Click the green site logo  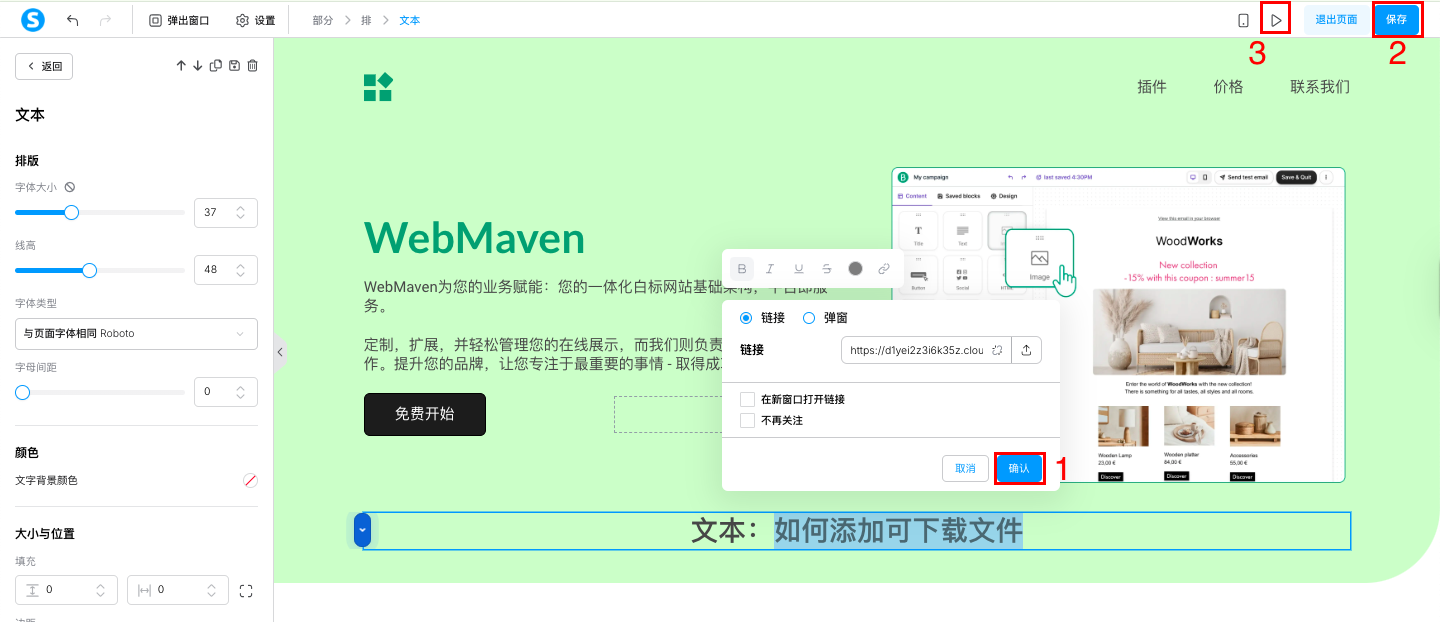click(378, 87)
